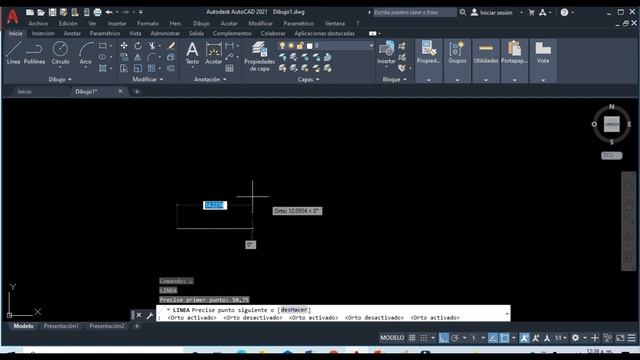Activate the Stretch tool

(x=124, y=68)
